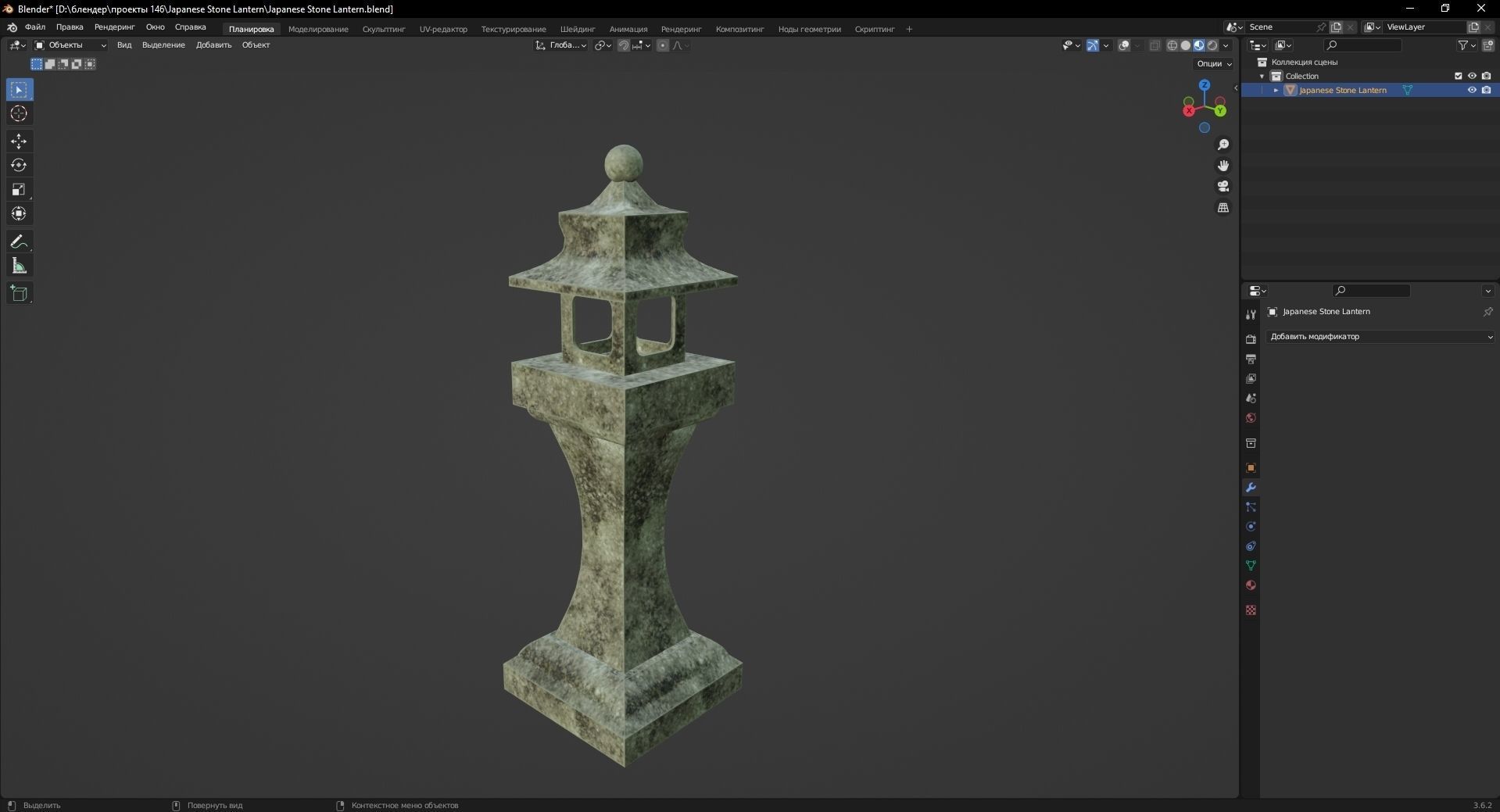Open the World properties tab
The height and width of the screenshot is (812, 1500).
[x=1251, y=417]
